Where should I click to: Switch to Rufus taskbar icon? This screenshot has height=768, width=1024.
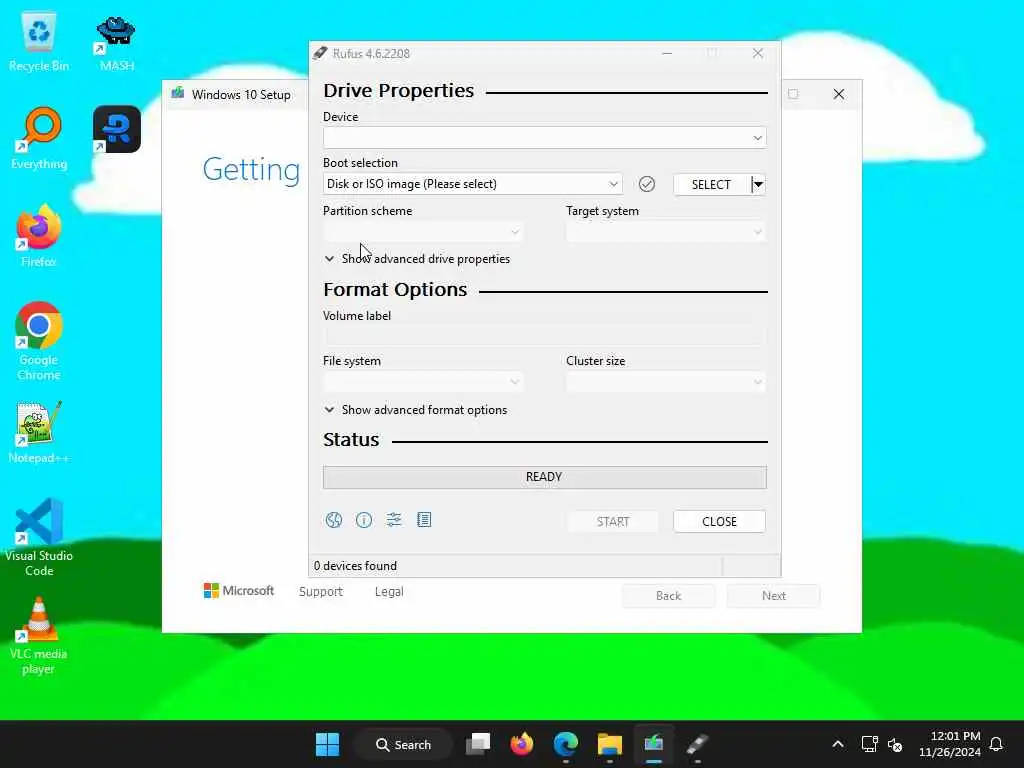click(697, 744)
